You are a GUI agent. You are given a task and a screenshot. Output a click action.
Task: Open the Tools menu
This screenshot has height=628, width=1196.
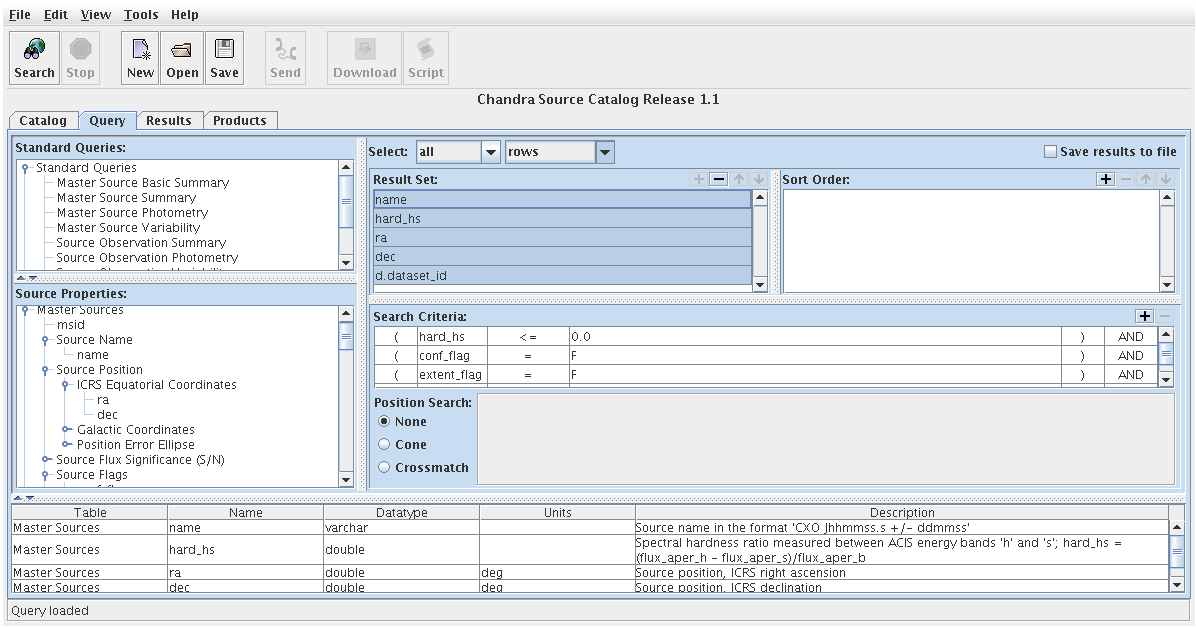(x=141, y=15)
